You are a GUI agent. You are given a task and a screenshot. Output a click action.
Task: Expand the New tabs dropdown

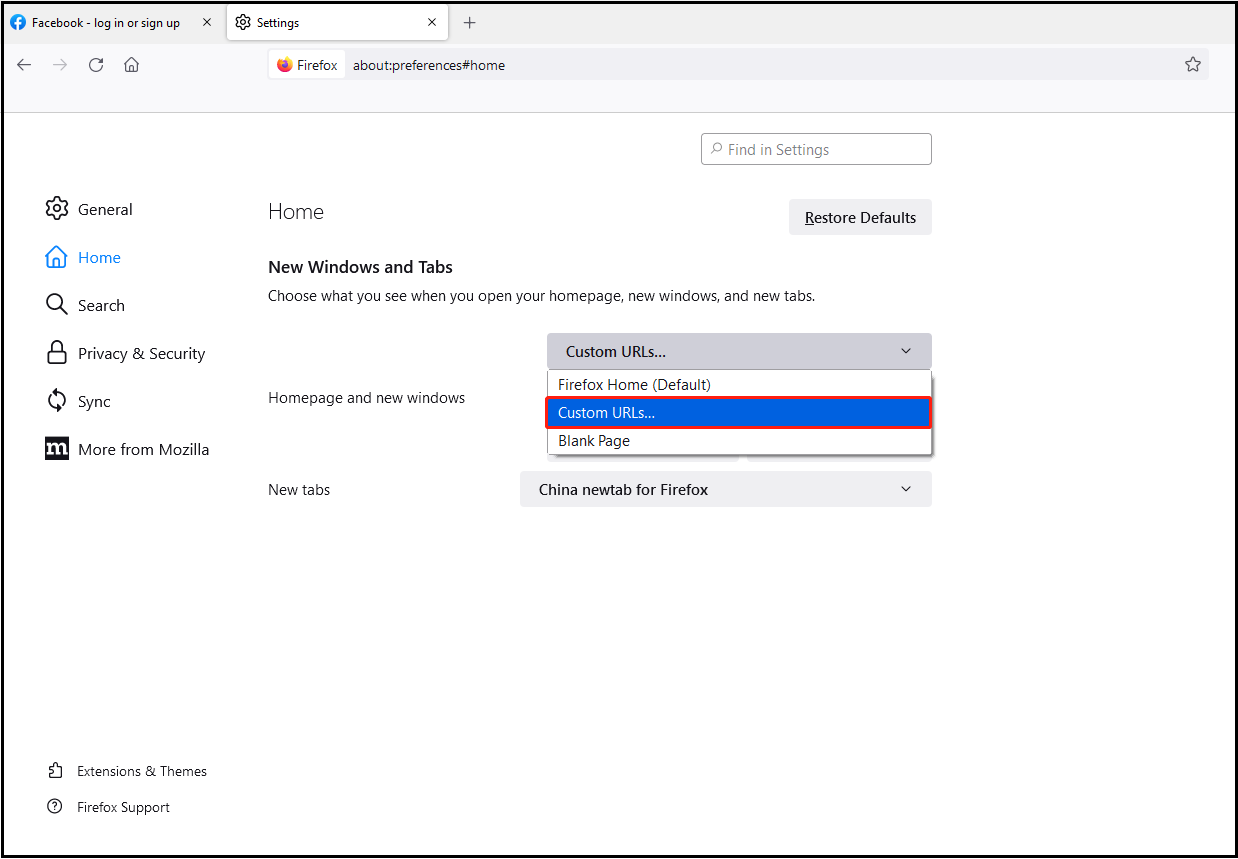tap(726, 489)
